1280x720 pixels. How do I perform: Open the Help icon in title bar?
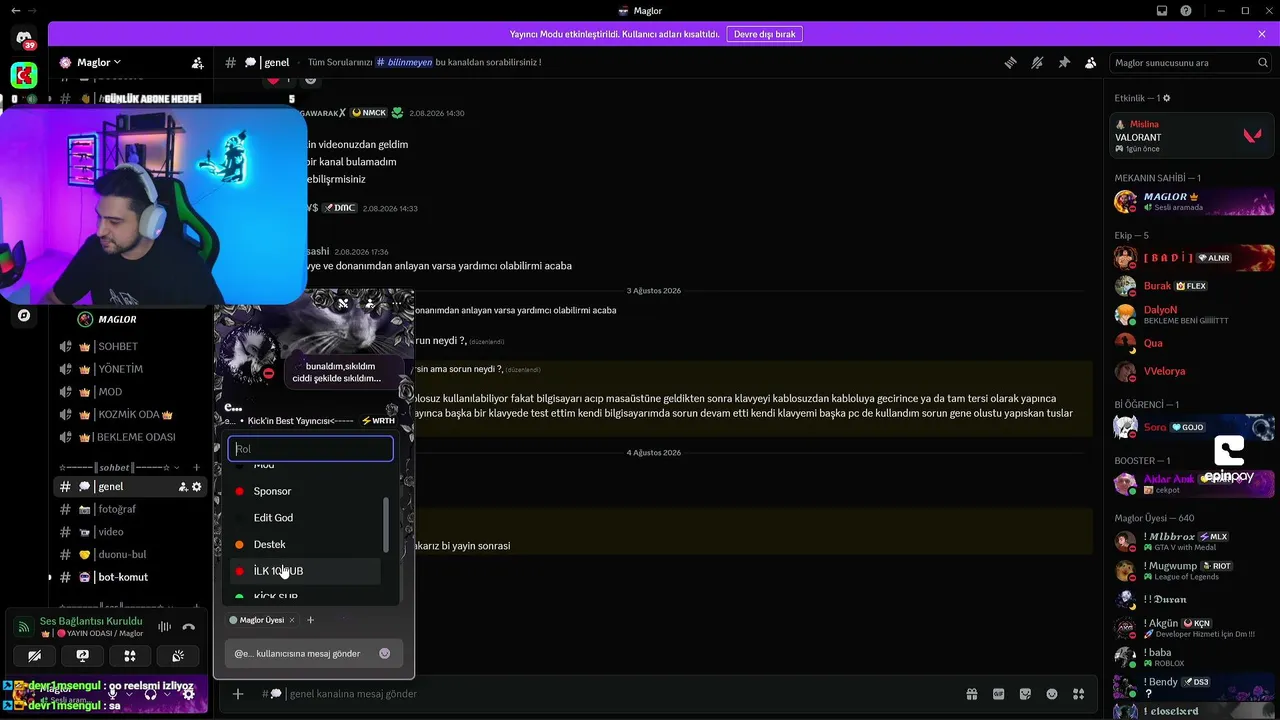pos(1186,11)
